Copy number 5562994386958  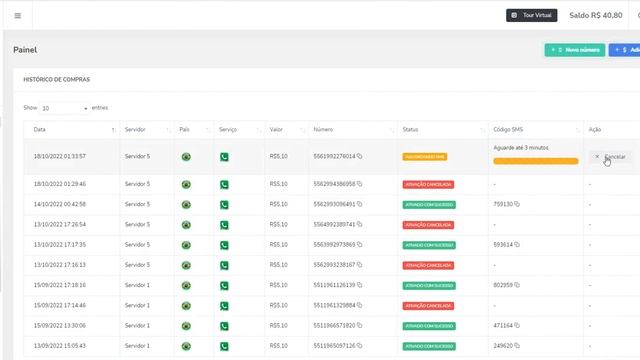(x=360, y=184)
